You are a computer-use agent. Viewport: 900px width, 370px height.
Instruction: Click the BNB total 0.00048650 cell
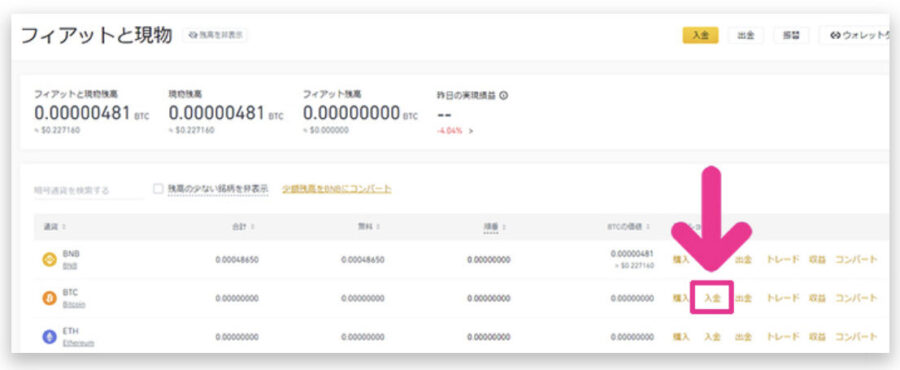click(x=237, y=260)
